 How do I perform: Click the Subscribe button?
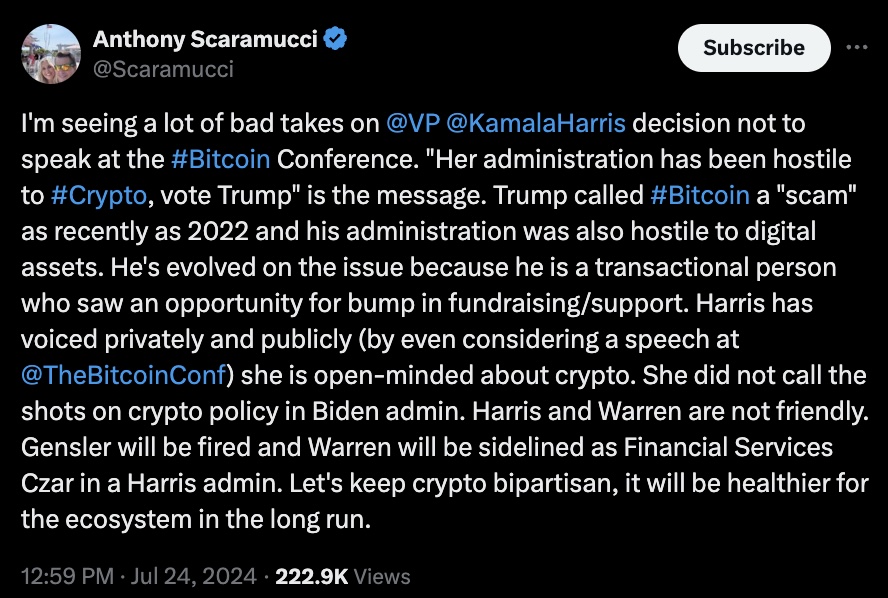[x=753, y=47]
